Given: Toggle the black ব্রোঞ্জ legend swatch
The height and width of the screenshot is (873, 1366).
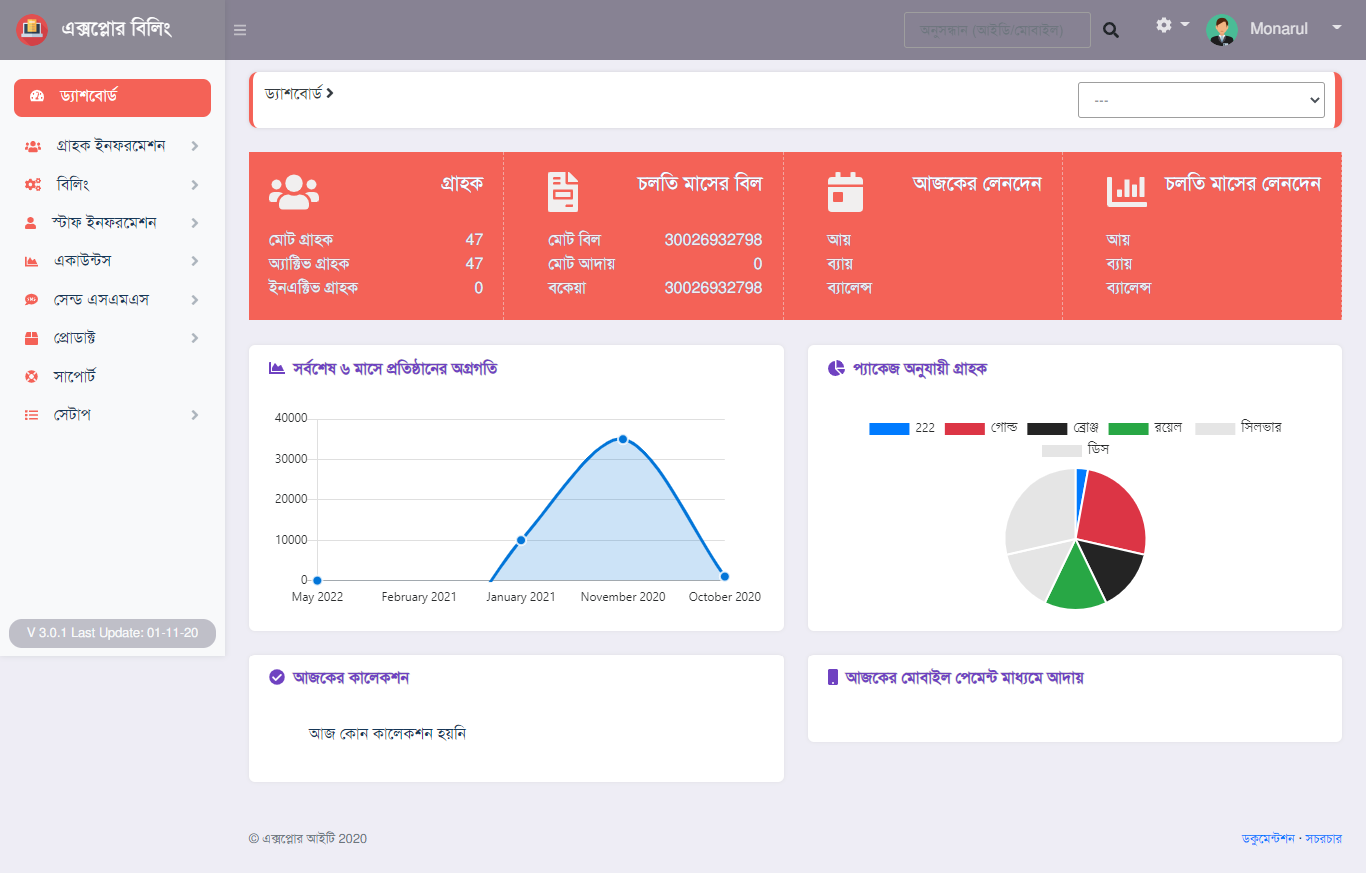Looking at the screenshot, I should point(1047,428).
